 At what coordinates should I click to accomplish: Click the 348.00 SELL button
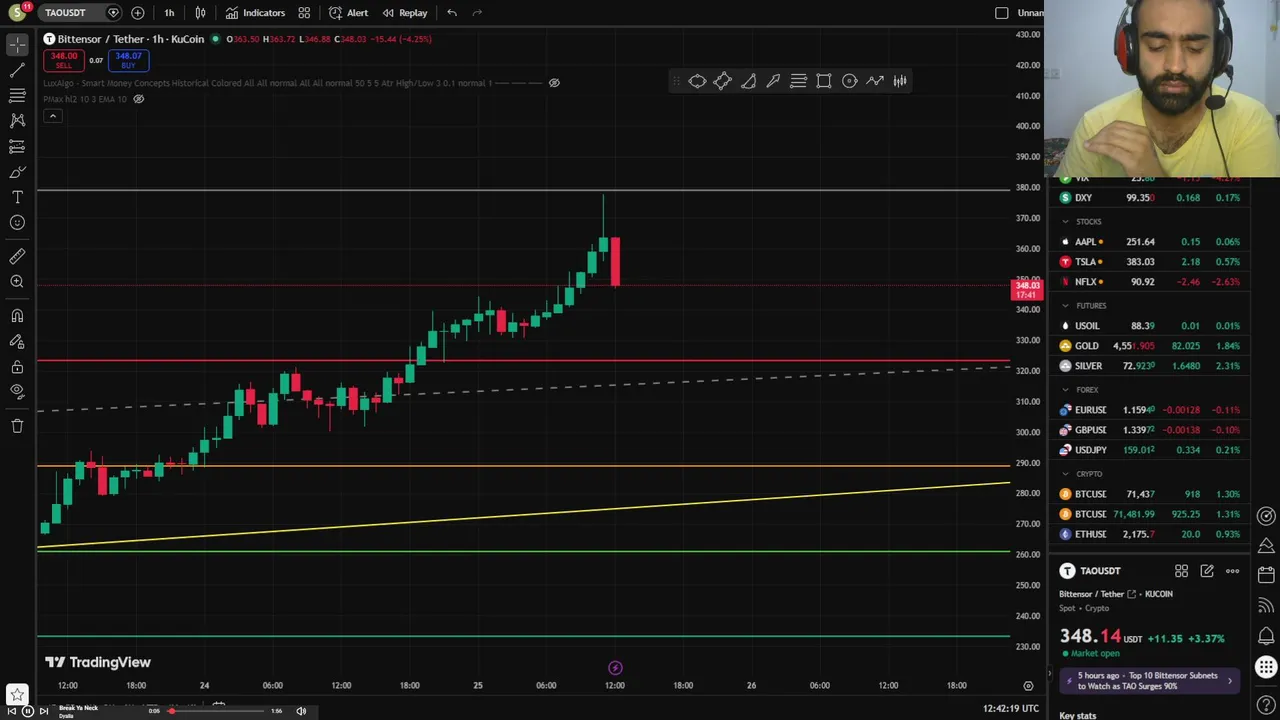pos(64,60)
